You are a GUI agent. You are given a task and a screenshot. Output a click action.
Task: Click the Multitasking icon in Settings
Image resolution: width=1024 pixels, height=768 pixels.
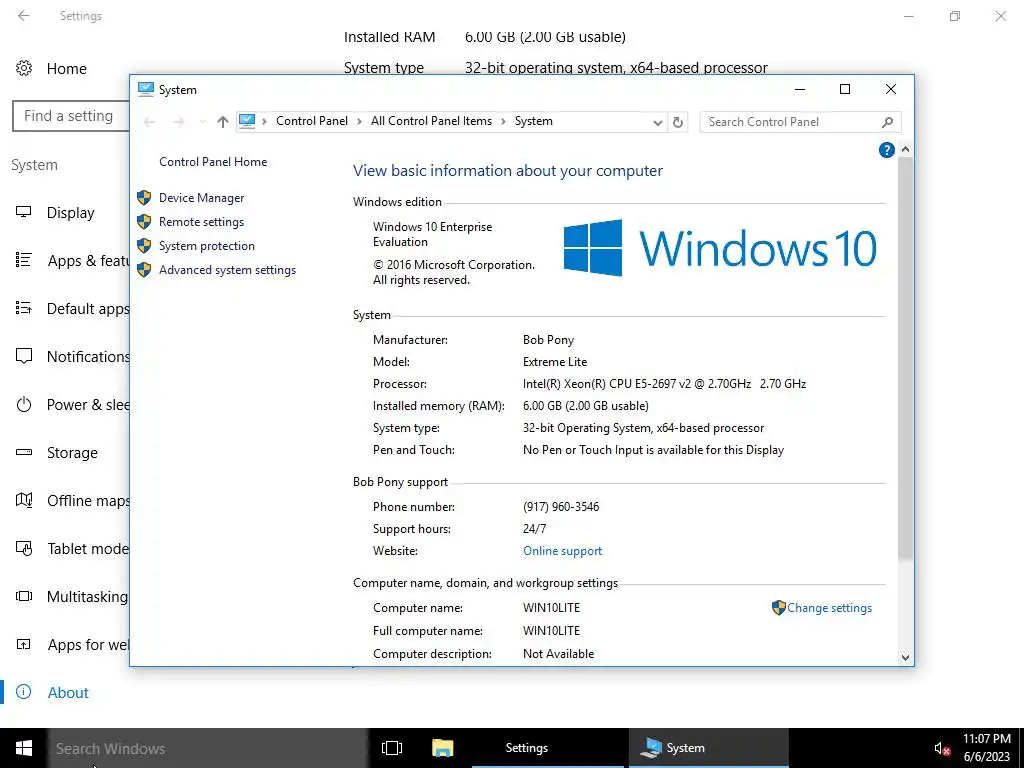(24, 596)
